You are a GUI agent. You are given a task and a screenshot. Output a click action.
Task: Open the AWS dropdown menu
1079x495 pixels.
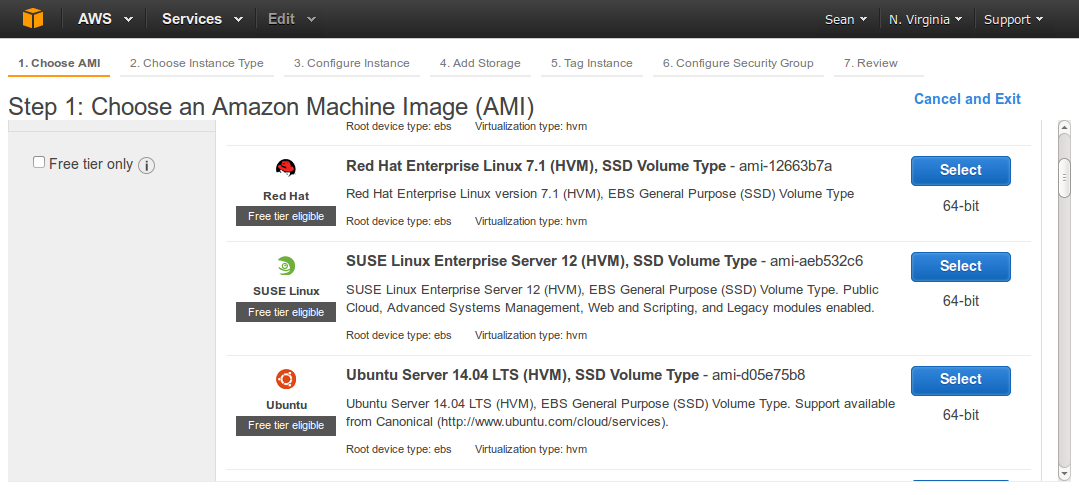click(x=105, y=19)
